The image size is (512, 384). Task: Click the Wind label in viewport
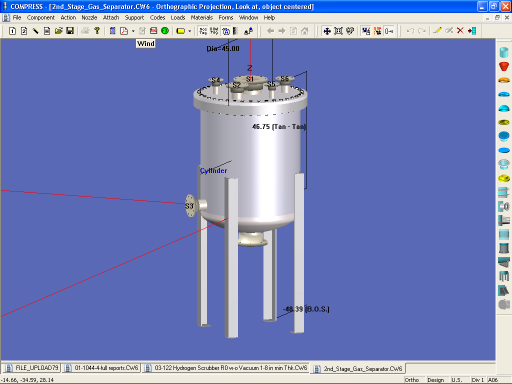146,44
